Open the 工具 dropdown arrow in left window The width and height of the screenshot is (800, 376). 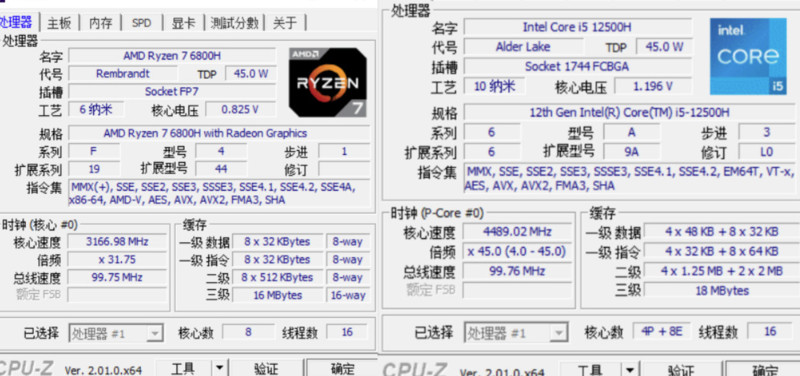[219, 368]
